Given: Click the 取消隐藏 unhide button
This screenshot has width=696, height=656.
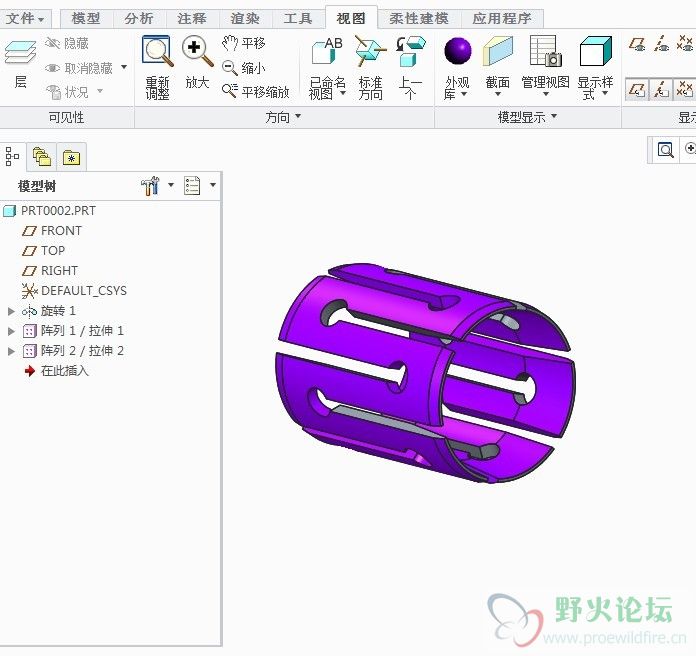Looking at the screenshot, I should click(79, 68).
